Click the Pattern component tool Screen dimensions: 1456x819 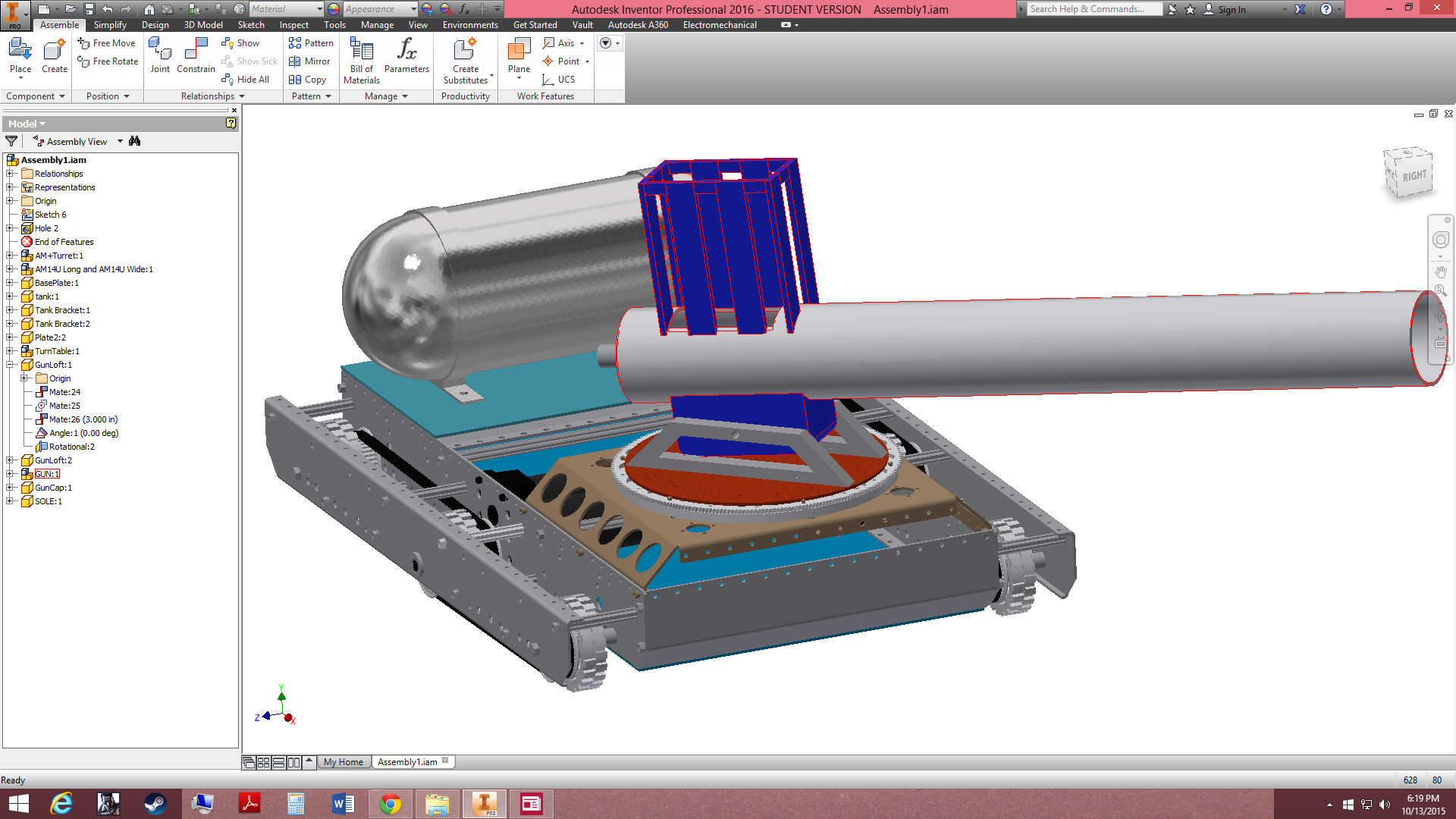tap(311, 43)
